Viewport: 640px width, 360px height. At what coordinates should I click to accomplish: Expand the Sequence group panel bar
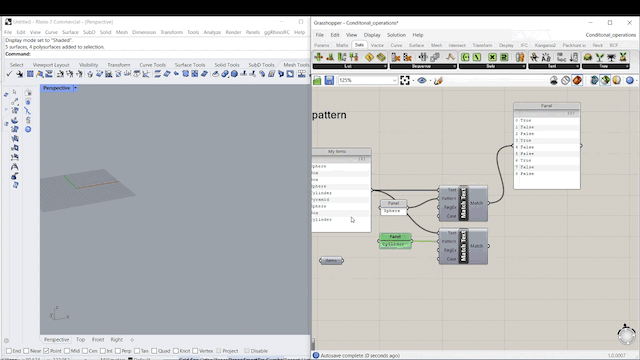423,66
